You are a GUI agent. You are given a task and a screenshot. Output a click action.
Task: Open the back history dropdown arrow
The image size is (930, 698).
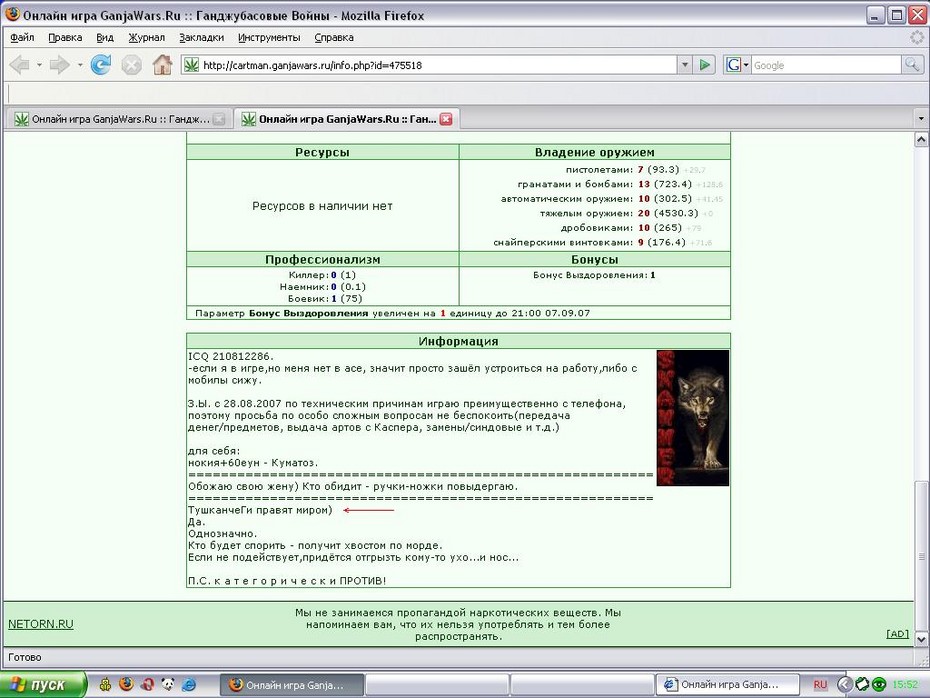coord(39,65)
